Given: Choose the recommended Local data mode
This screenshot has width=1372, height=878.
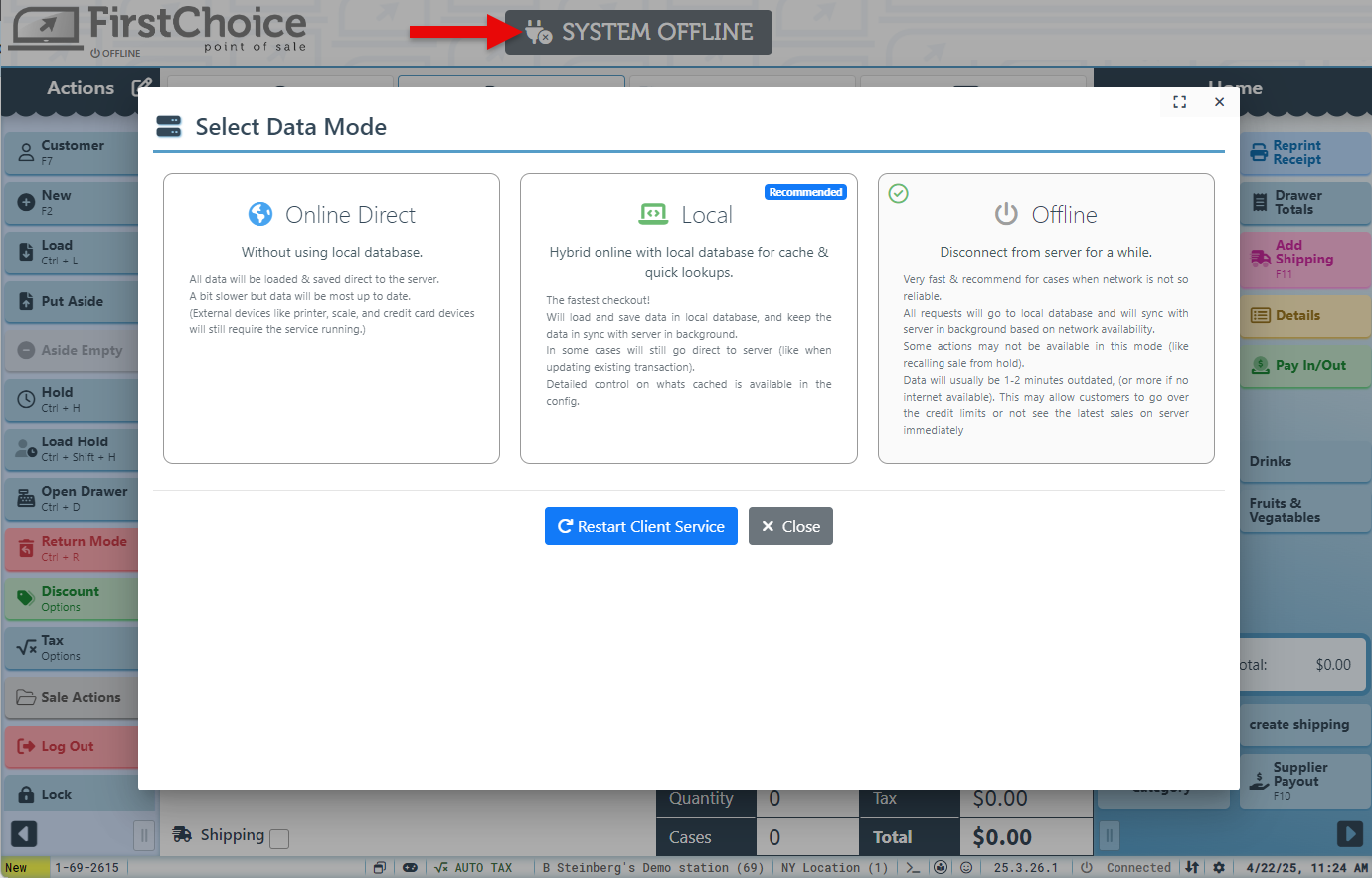Looking at the screenshot, I should (x=688, y=318).
